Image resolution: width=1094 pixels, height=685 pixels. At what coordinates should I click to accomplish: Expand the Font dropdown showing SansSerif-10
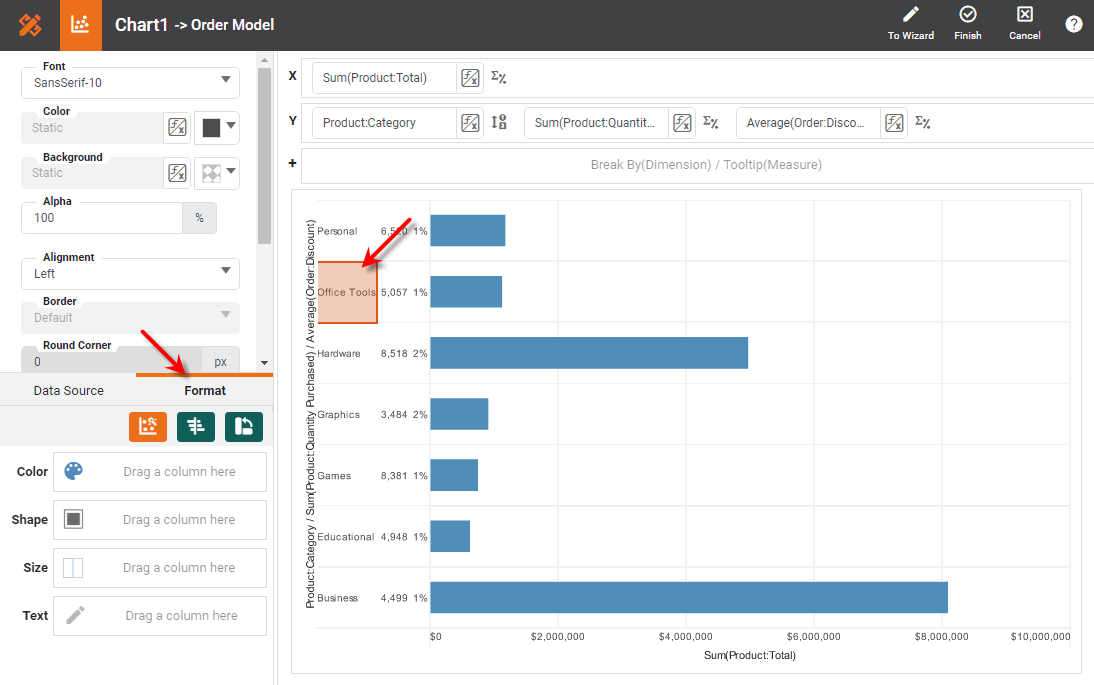tap(130, 82)
